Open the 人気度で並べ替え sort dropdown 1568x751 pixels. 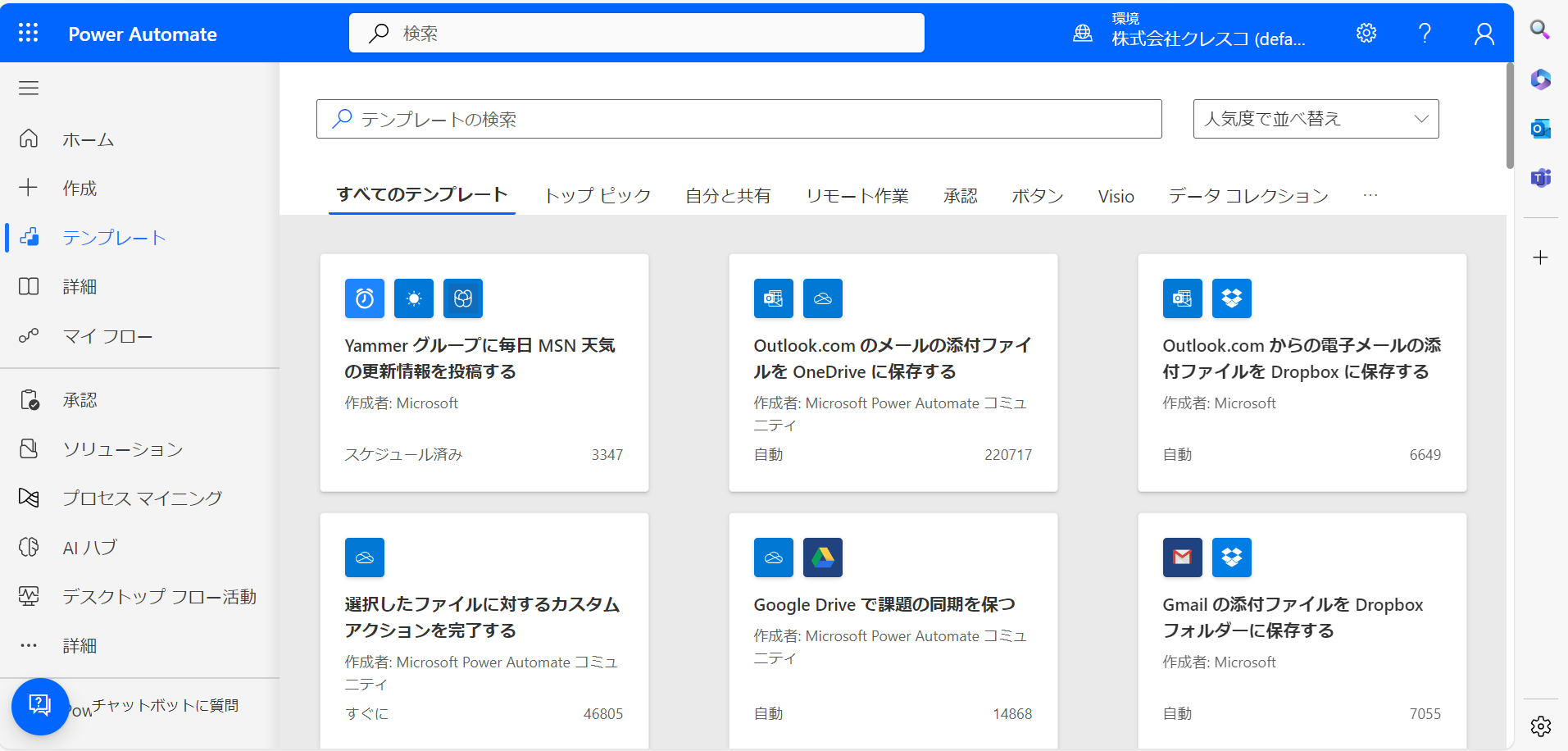click(x=1316, y=119)
